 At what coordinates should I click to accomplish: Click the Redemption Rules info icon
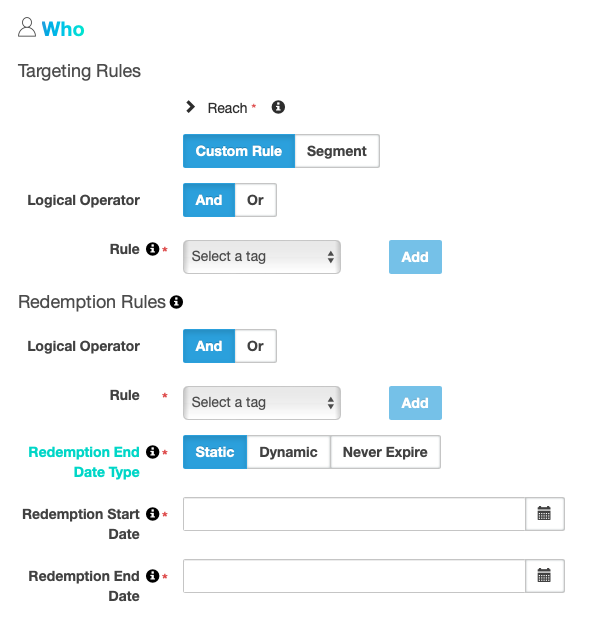(176, 302)
